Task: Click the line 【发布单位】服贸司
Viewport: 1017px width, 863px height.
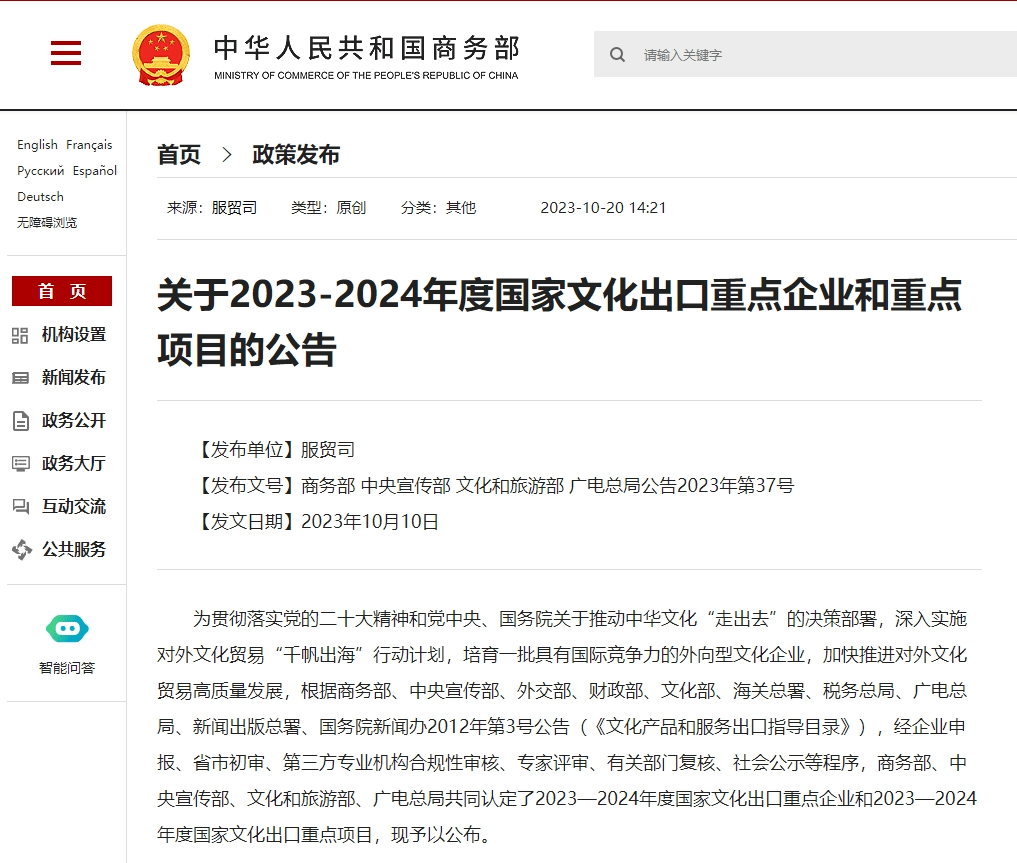Action: point(274,449)
